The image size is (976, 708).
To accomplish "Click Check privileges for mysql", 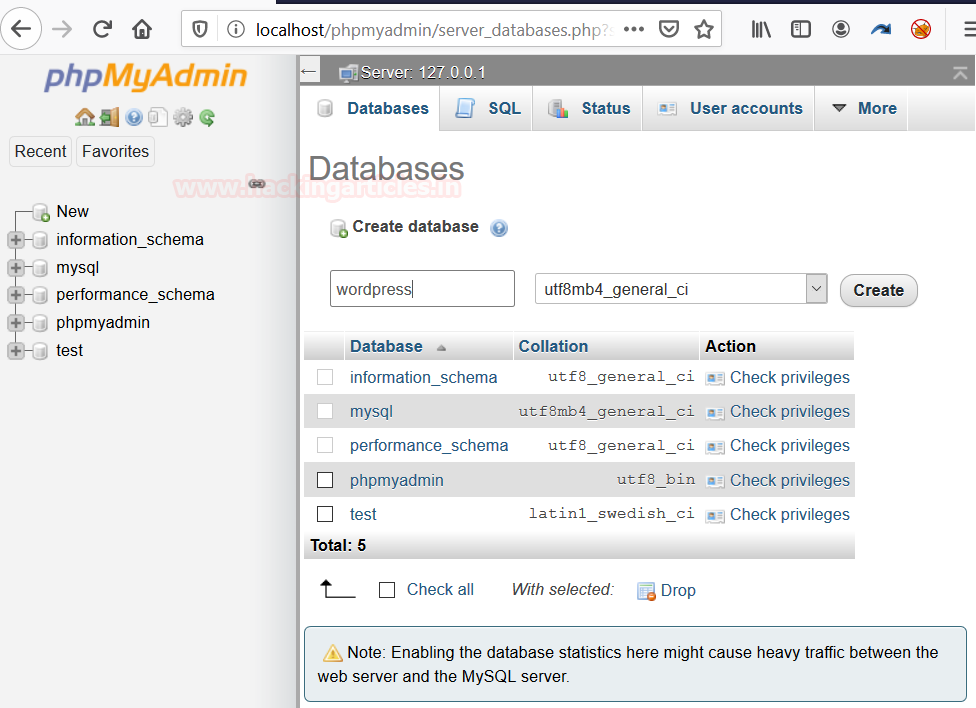I will (x=789, y=411).
